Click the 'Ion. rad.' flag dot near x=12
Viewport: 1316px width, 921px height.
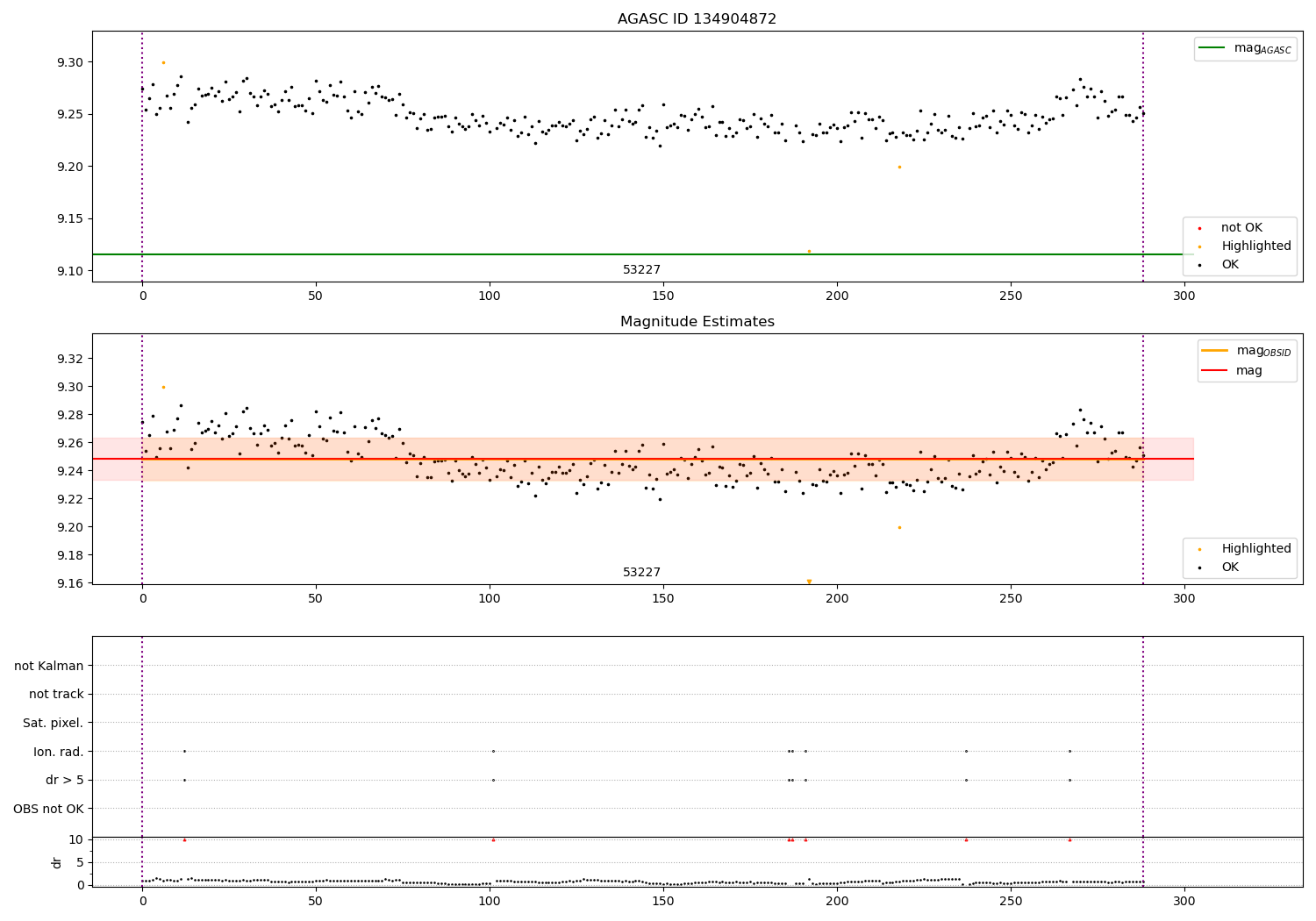pos(184,751)
